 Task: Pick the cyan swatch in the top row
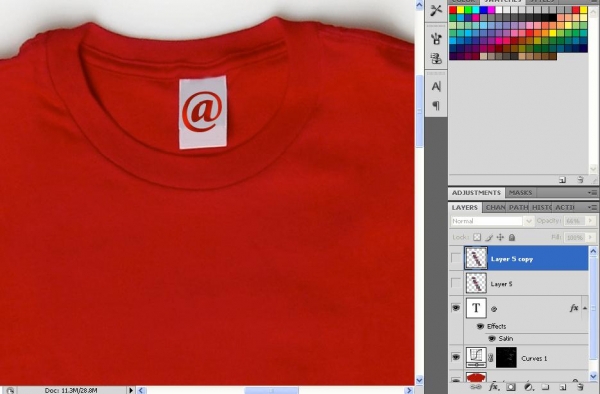tap(476, 10)
